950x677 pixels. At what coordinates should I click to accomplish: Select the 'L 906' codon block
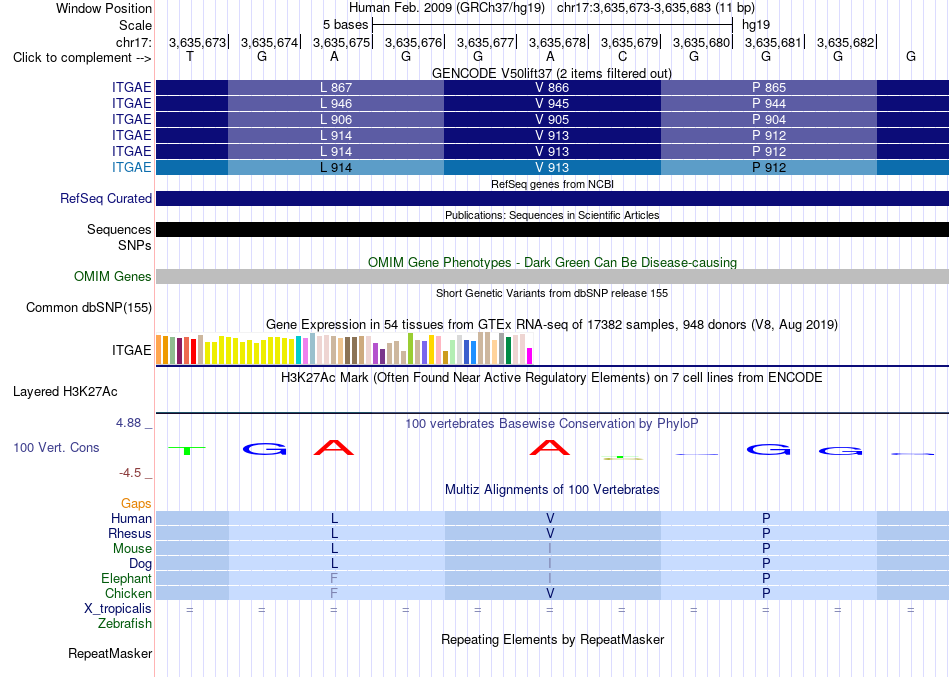[x=336, y=119]
